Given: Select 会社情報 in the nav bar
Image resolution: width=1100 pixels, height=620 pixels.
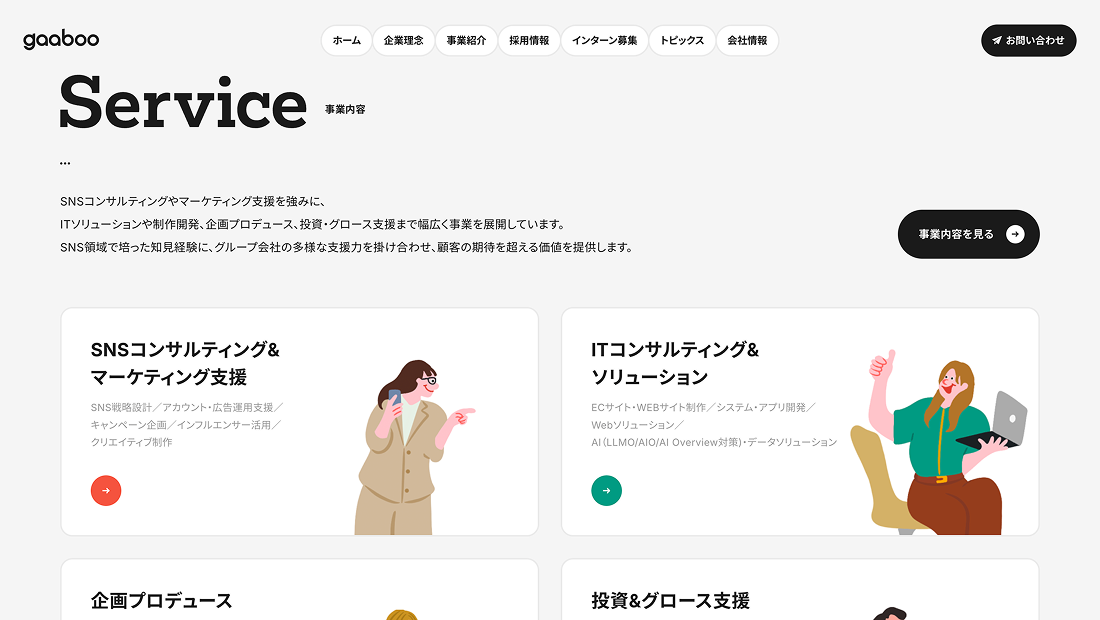Looking at the screenshot, I should pyautogui.click(x=747, y=41).
